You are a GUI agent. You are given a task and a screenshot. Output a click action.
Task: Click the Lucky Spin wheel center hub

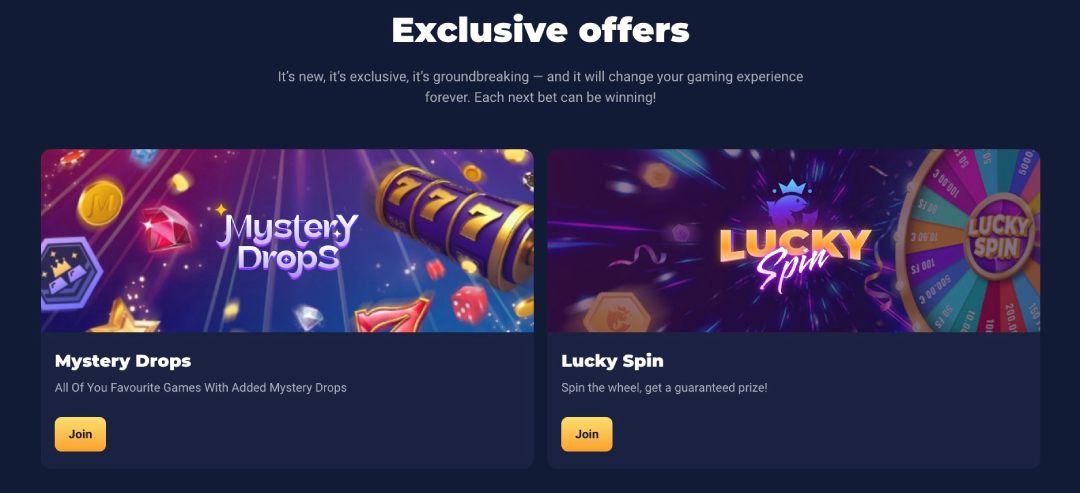[x=999, y=235]
